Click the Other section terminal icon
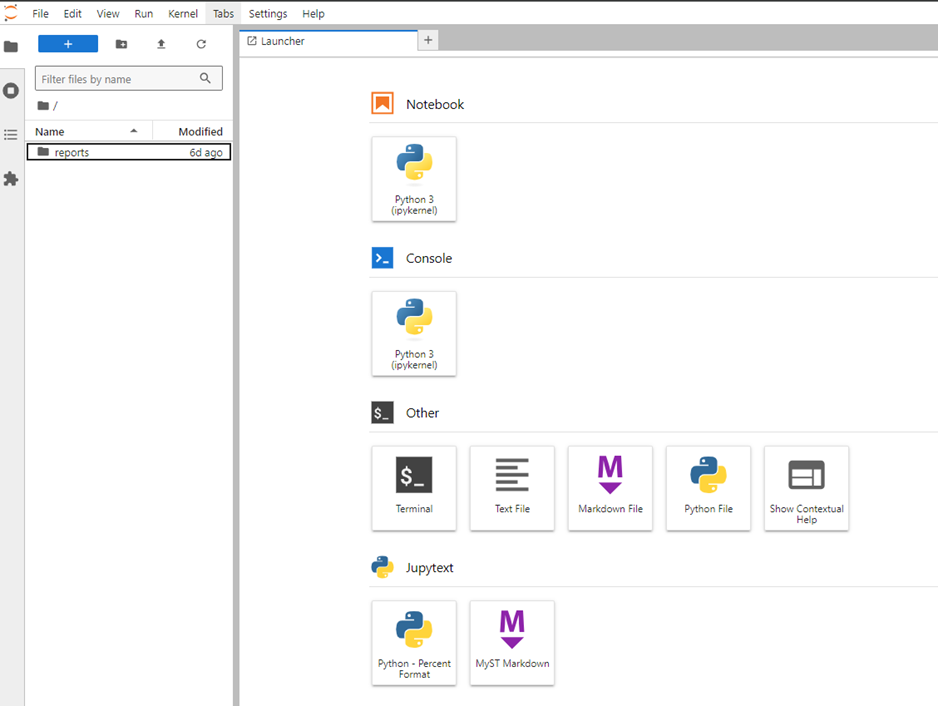This screenshot has height=706, width=938. tap(382, 413)
